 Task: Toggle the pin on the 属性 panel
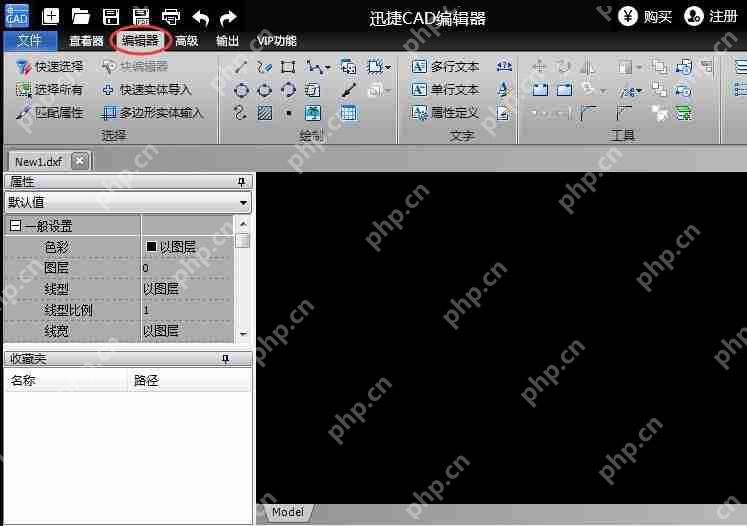[242, 182]
